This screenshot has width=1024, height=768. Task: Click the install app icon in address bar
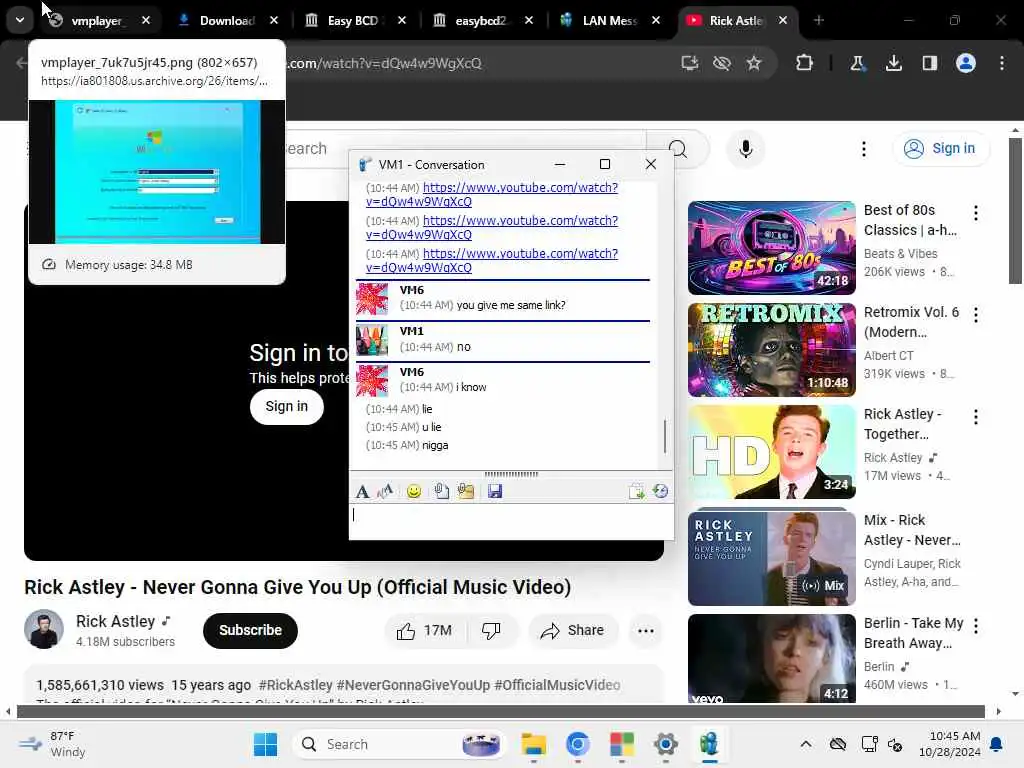tap(690, 63)
